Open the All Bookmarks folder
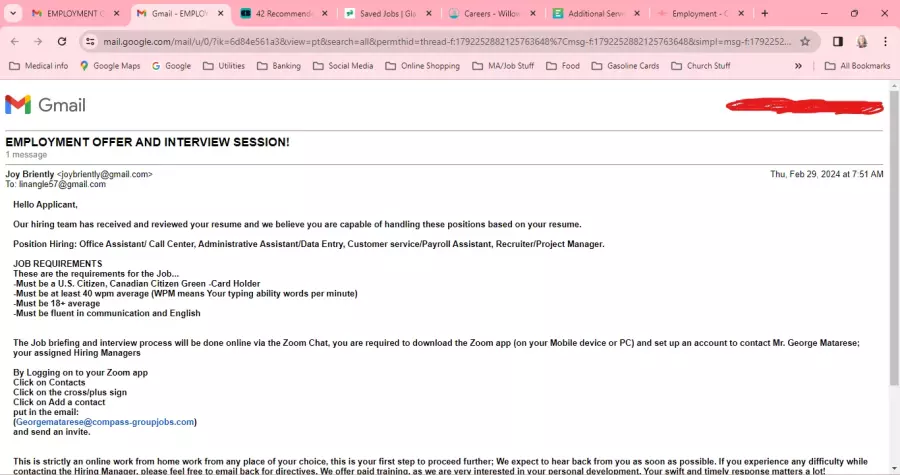Viewport: 900px width, 475px height. point(858,66)
